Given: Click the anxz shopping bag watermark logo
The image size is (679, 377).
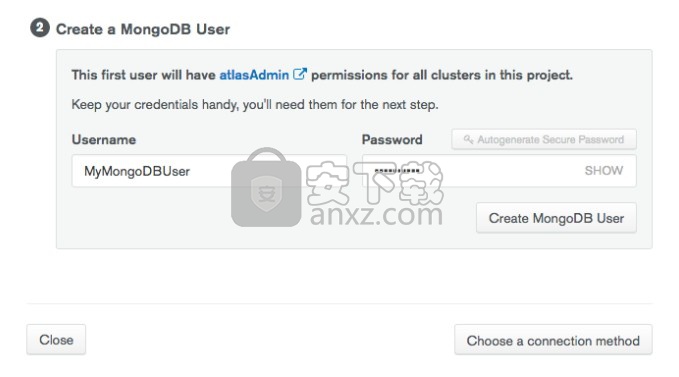Looking at the screenshot, I should pos(266,187).
